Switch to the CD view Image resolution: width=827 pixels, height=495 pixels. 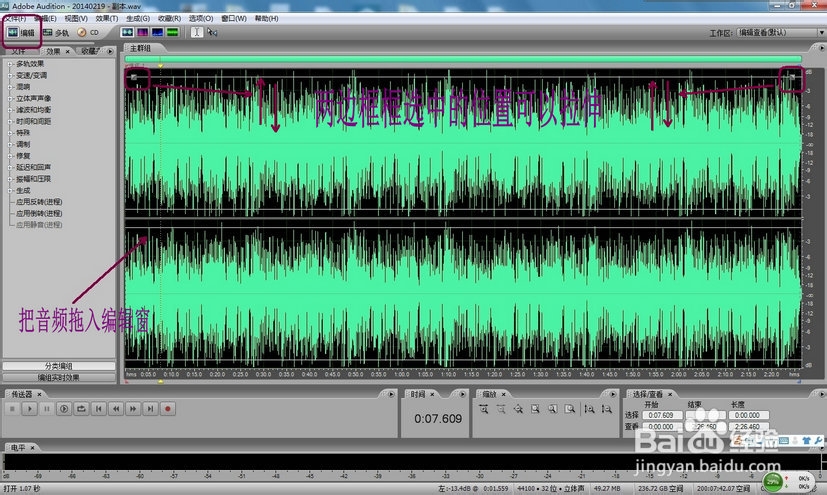click(x=88, y=33)
